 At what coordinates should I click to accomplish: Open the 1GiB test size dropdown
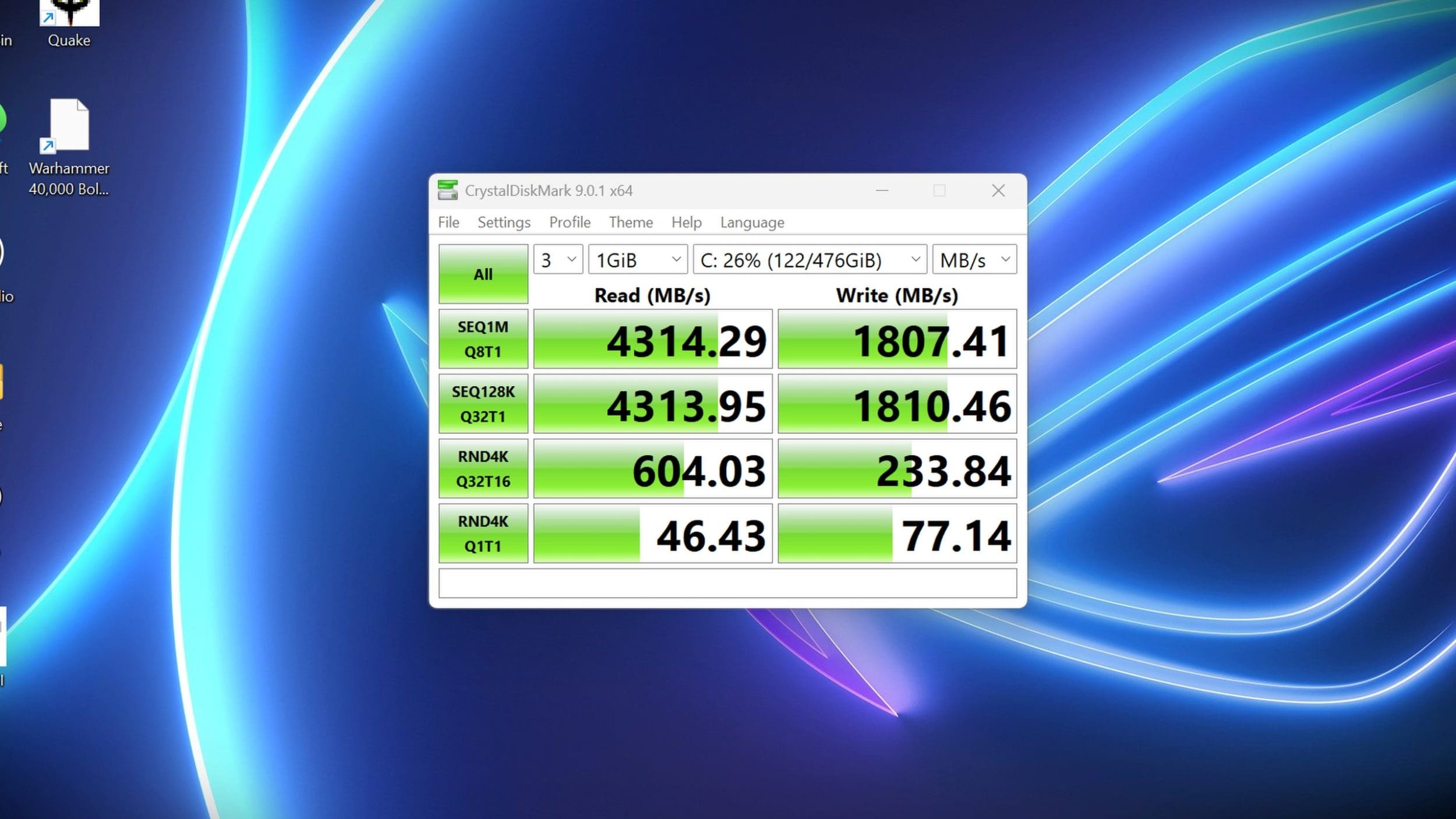tap(638, 260)
